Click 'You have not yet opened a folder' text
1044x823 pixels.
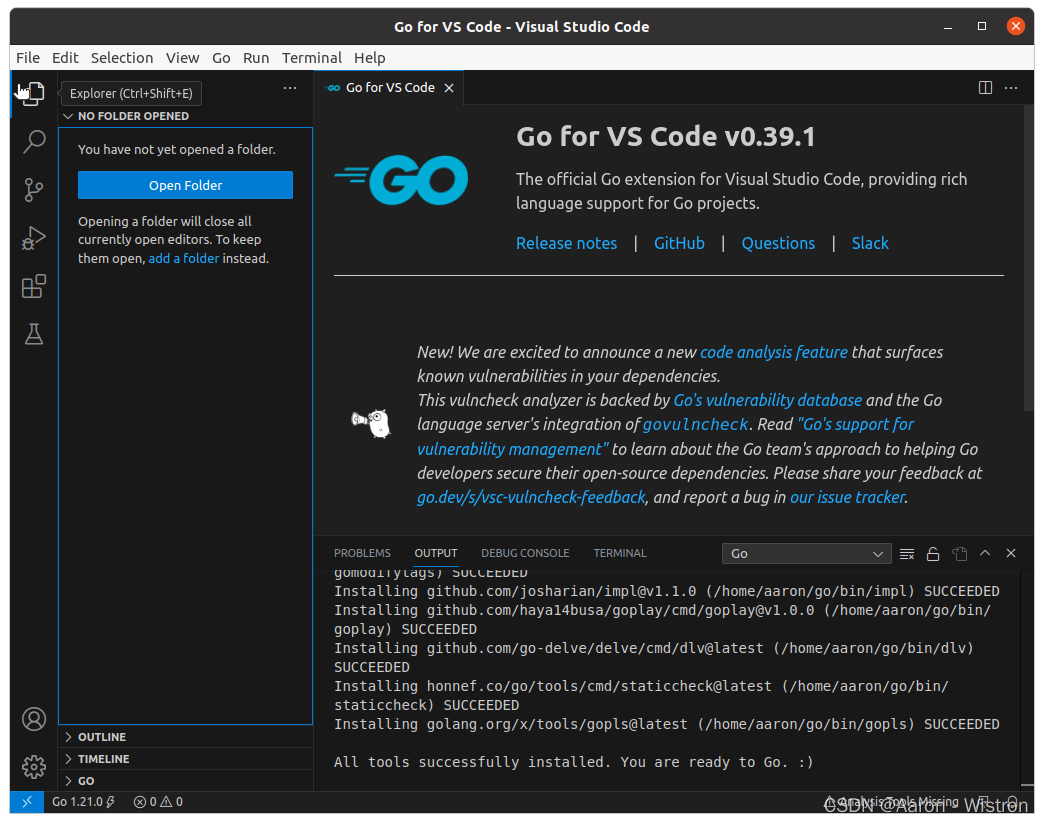(x=176, y=150)
